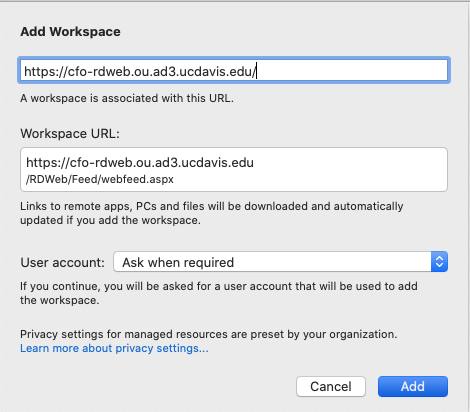Cancel the Add Workspace dialog
Viewport: 470px width, 412px height.
331,387
